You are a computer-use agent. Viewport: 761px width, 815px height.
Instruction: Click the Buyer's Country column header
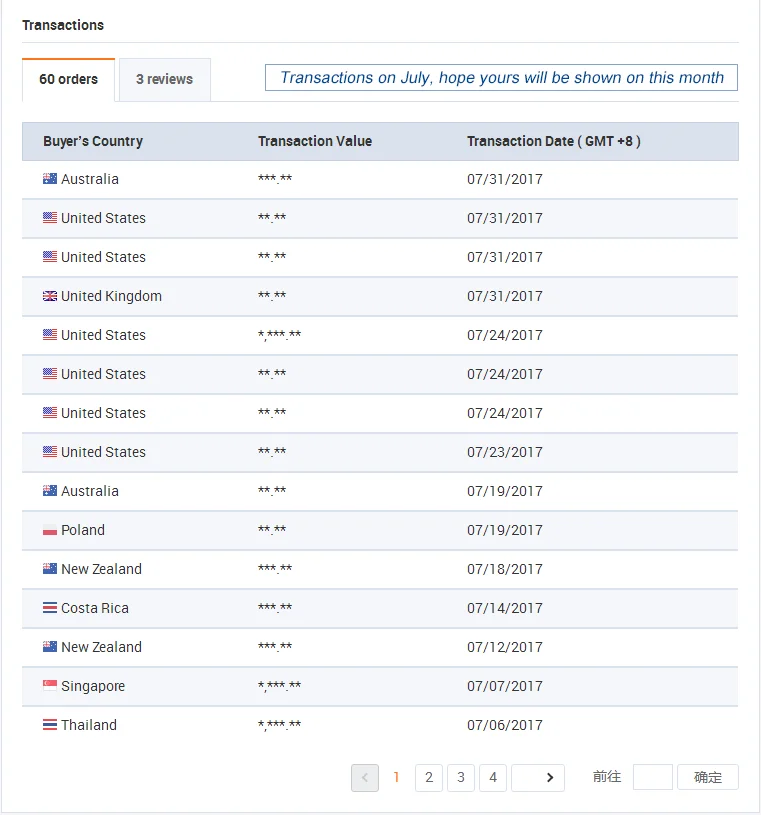(93, 141)
